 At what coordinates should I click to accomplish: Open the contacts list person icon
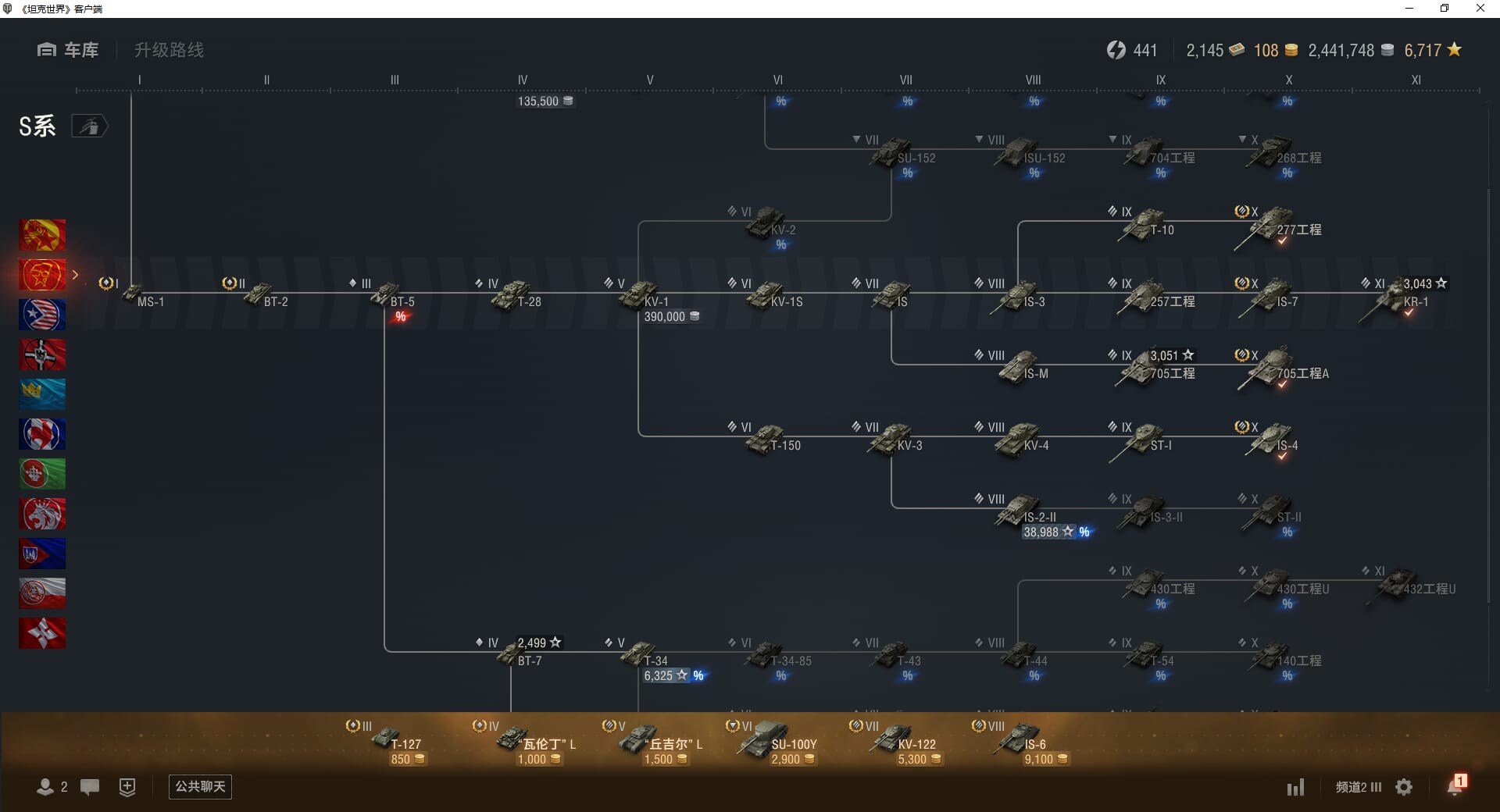[x=45, y=787]
